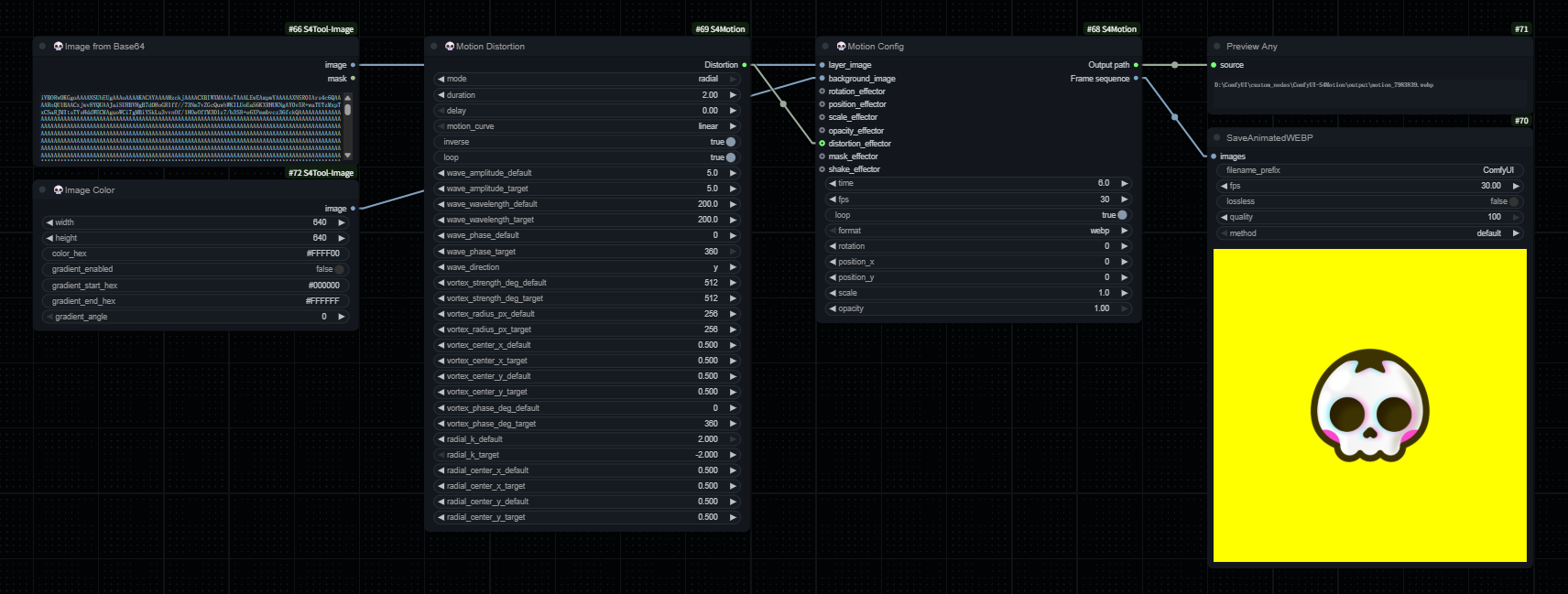Click the yellow skull preview image
The height and width of the screenshot is (594, 1568).
click(x=1369, y=405)
